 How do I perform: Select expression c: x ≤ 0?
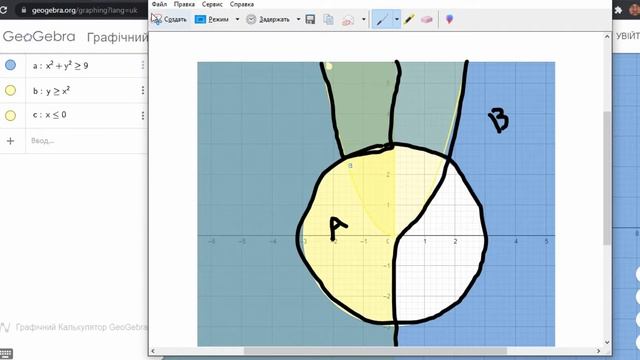pyautogui.click(x=49, y=115)
